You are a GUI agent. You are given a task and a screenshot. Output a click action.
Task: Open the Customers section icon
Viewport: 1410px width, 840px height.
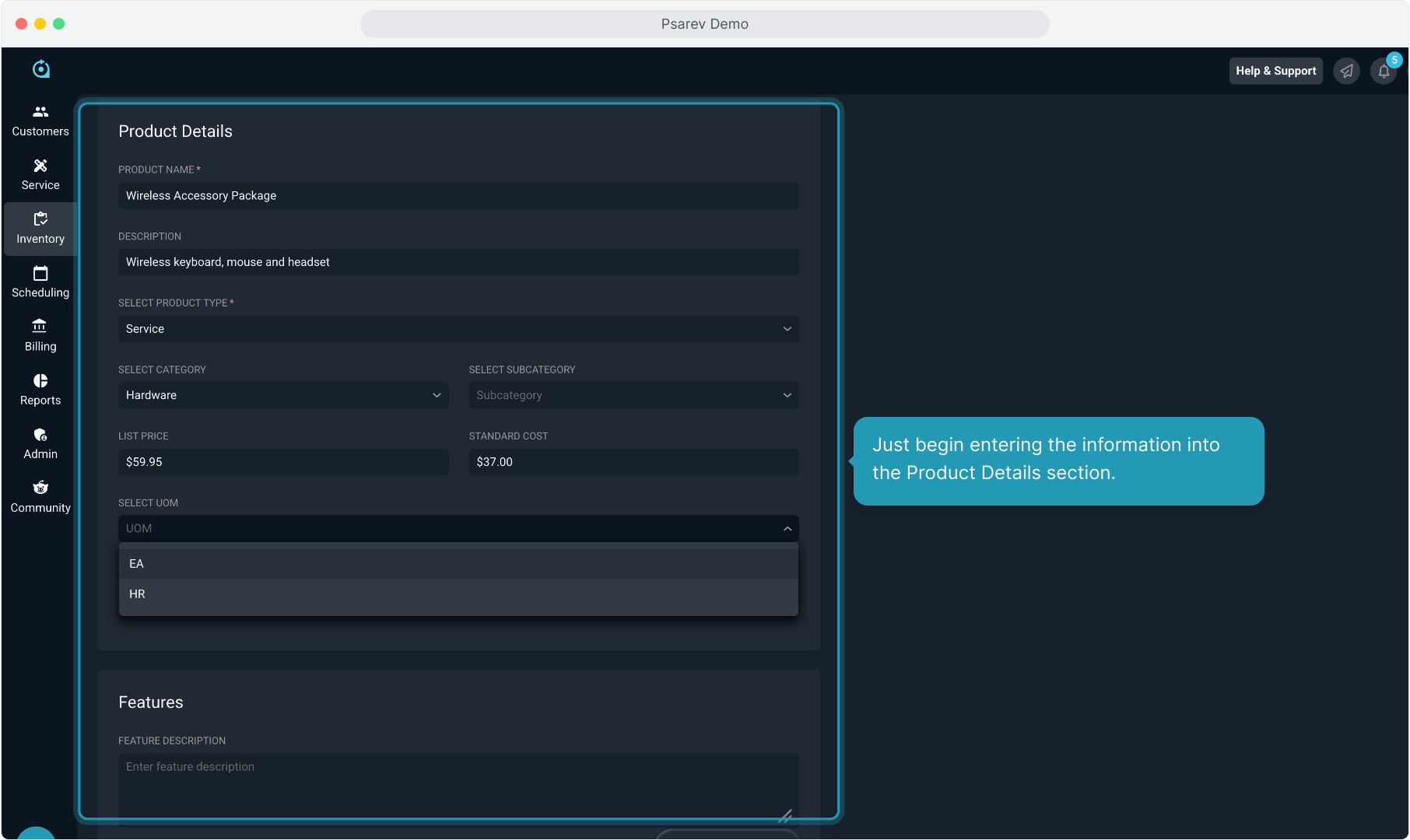pyautogui.click(x=40, y=112)
